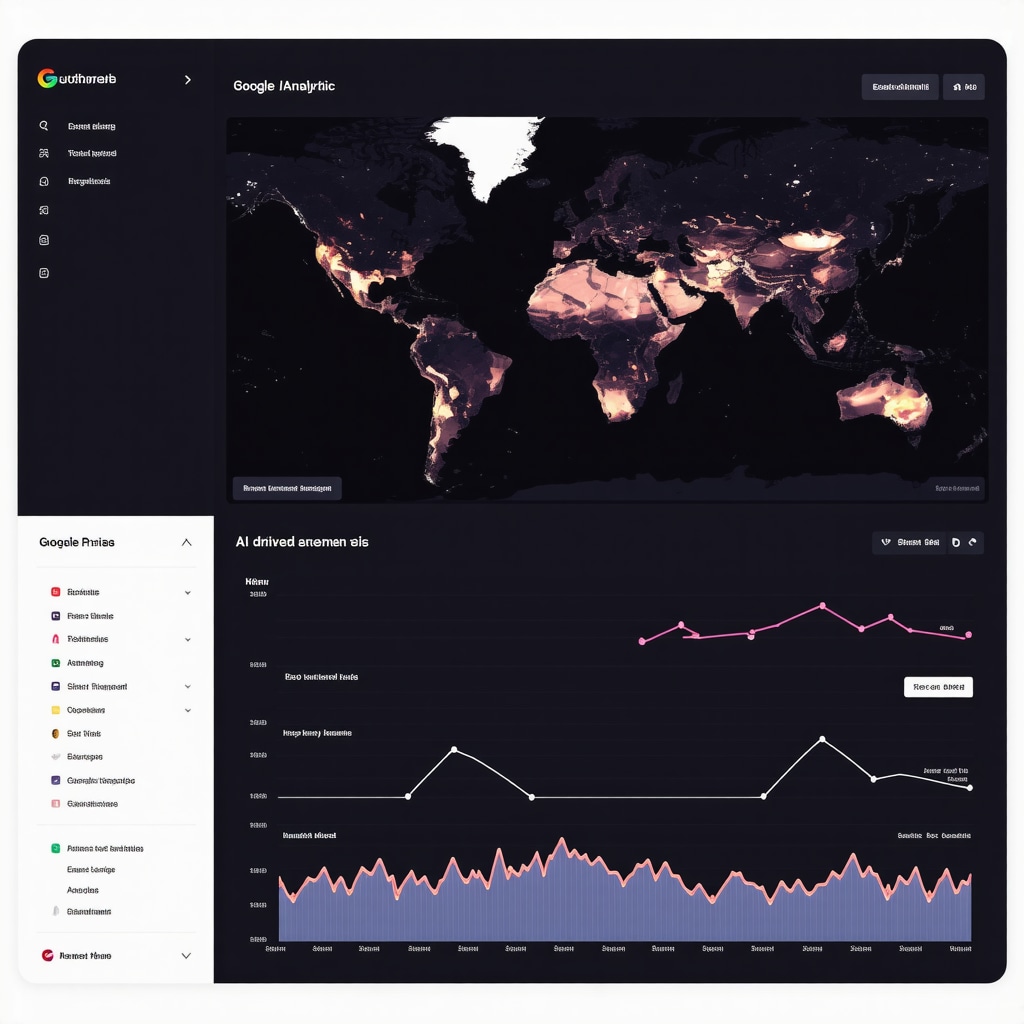Select the brown oval icon entry

point(56,733)
